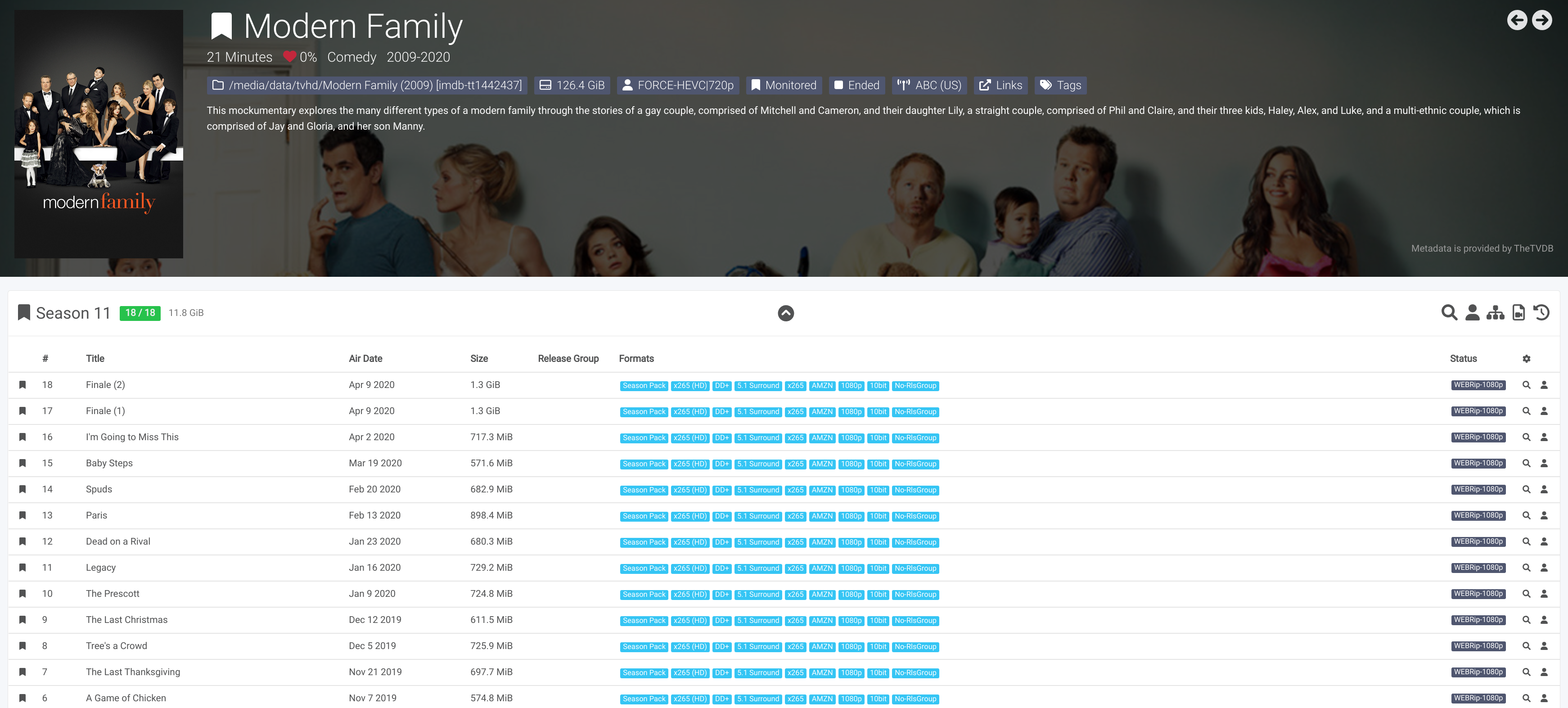Navigate to the next series arrow

click(x=1542, y=20)
